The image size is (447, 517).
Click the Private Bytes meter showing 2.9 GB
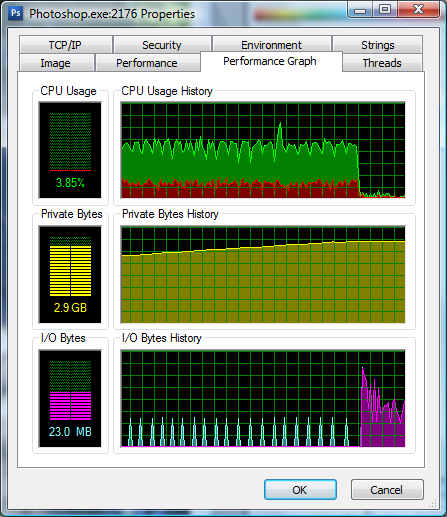pos(70,275)
